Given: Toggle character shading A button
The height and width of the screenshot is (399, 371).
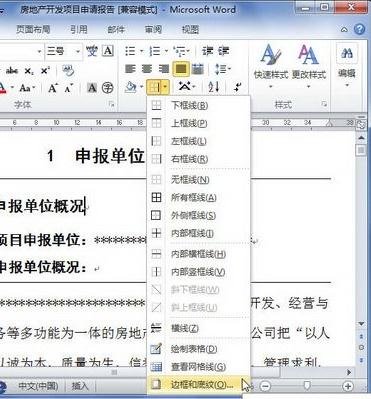Looking at the screenshot, I should 92,88.
